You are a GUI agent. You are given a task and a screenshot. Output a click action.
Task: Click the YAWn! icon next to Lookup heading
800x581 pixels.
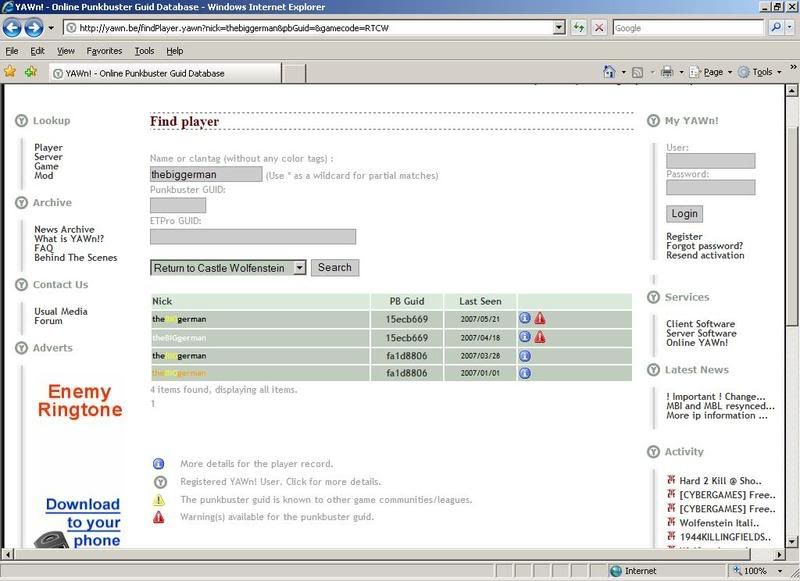click(21, 121)
